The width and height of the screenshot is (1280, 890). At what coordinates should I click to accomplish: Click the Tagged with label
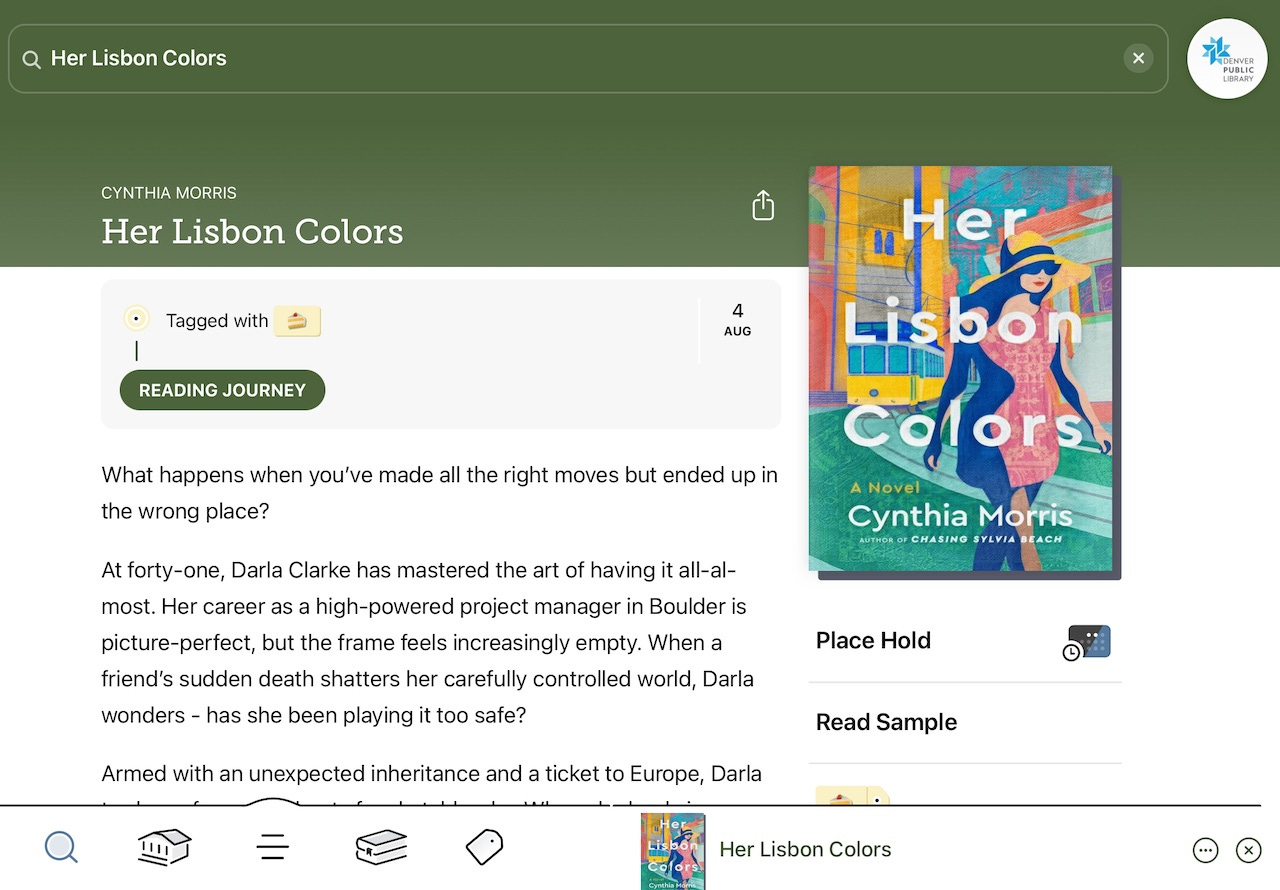coord(217,321)
